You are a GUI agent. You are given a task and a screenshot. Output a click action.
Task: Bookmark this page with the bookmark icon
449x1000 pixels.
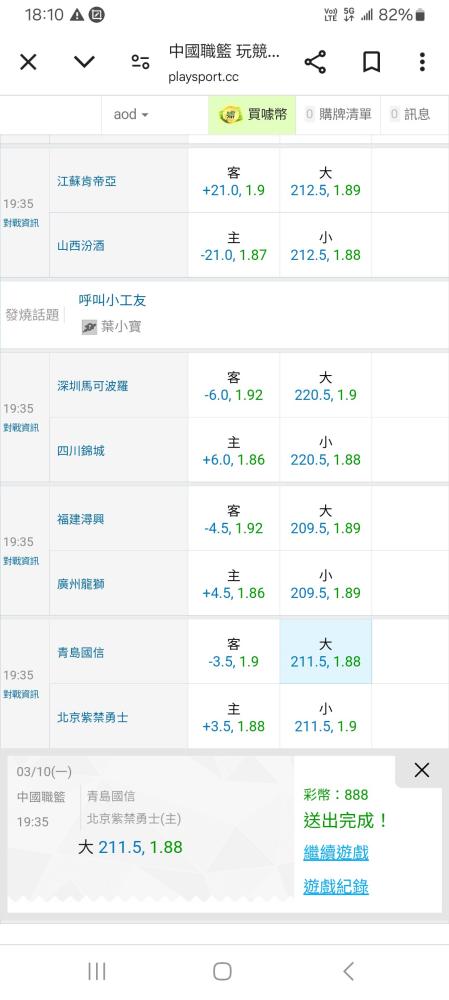click(371, 62)
